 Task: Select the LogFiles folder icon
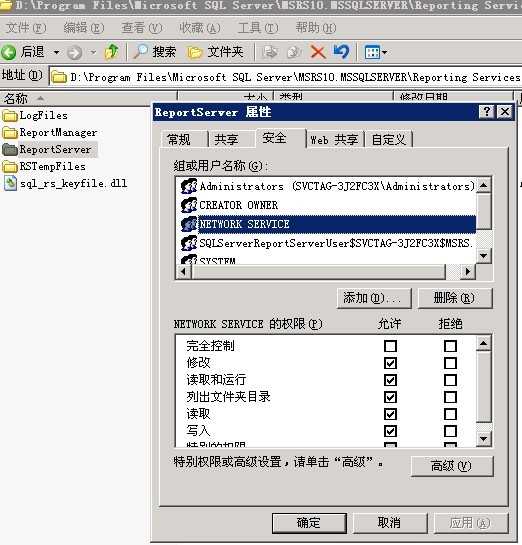pos(10,115)
